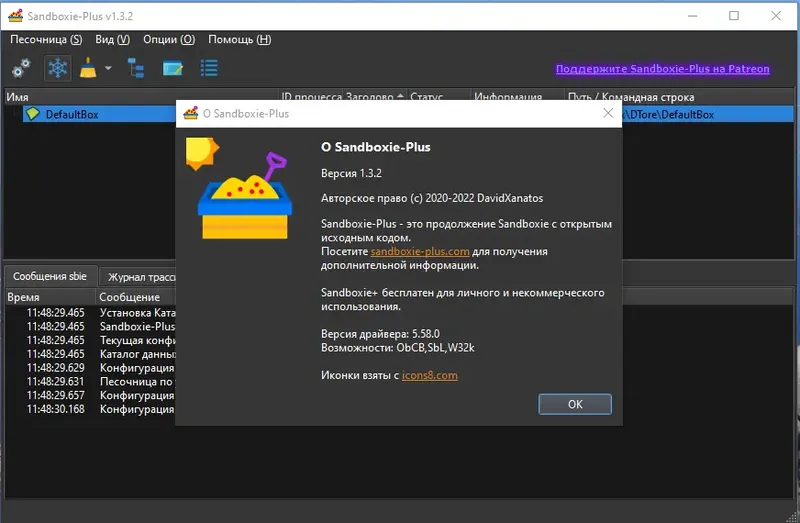The width and height of the screenshot is (800, 523).
Task: Click the Сообщение column header
Action: click(x=136, y=297)
